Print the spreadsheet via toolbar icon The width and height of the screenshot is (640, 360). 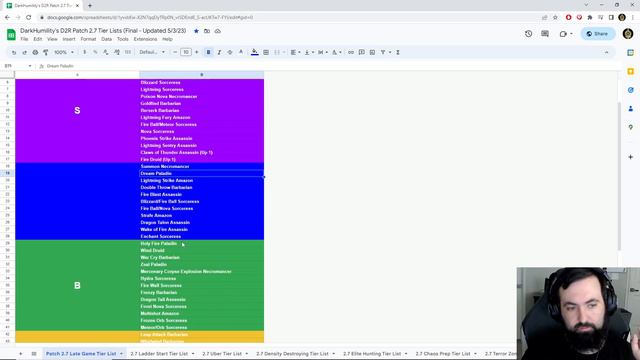coord(35,52)
